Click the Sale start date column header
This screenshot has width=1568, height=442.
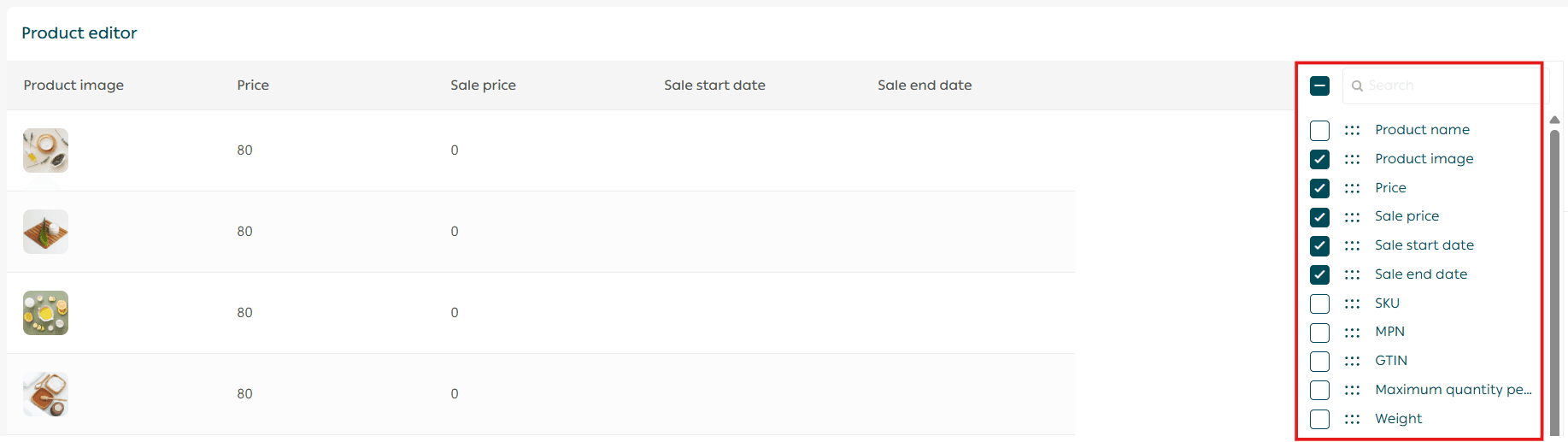[x=714, y=85]
